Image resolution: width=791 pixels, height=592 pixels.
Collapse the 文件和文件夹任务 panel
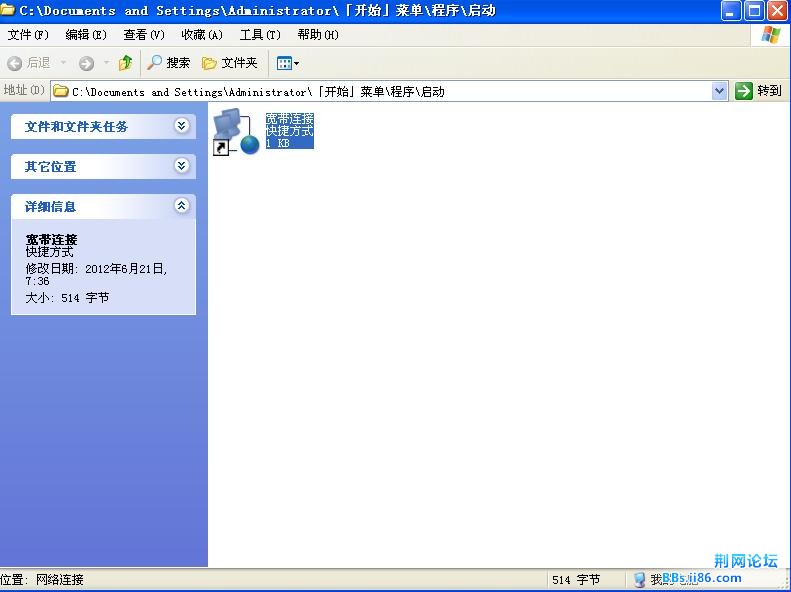pos(181,126)
